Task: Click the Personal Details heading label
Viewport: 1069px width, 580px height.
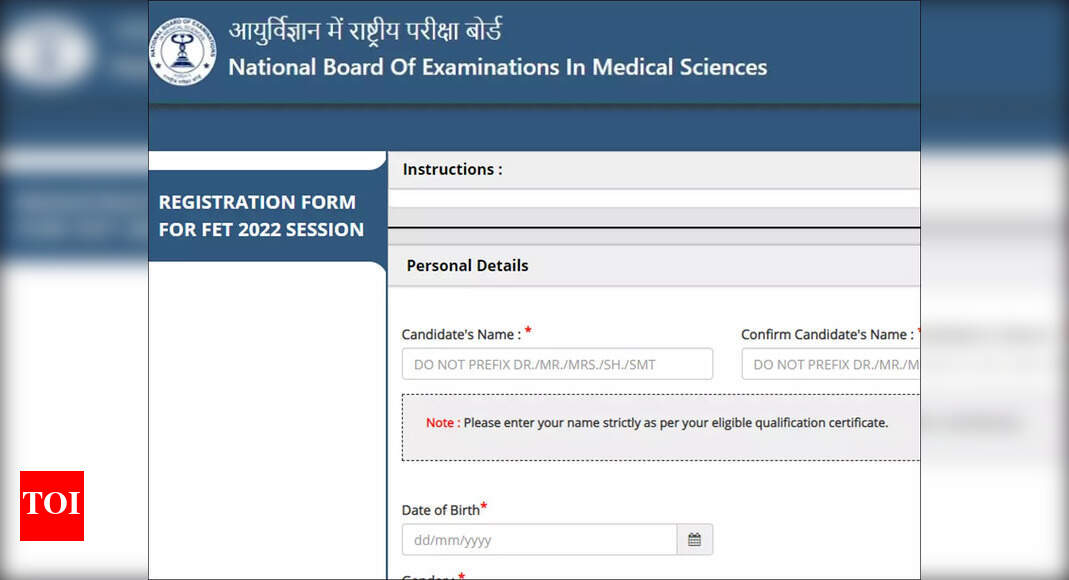Action: [x=466, y=265]
